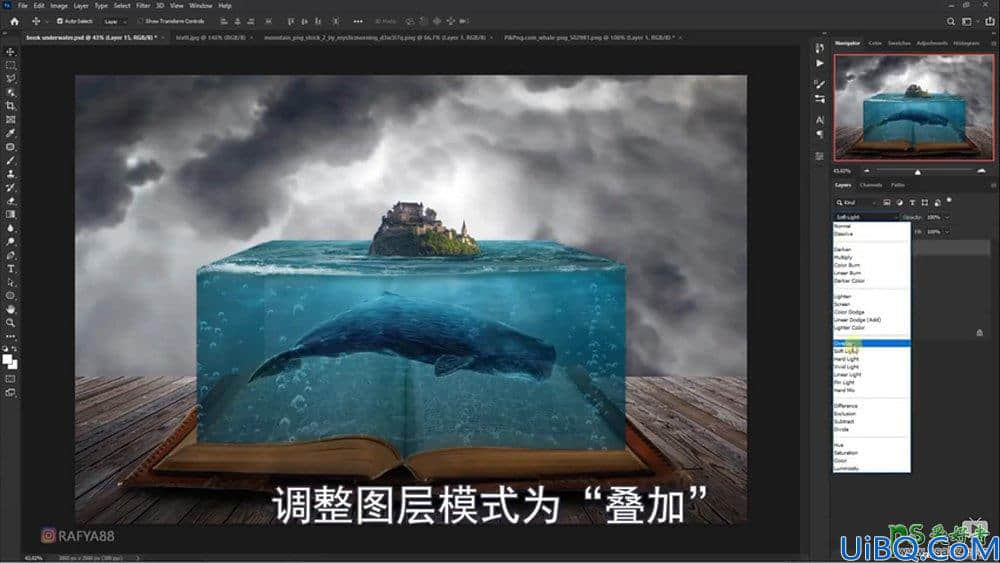
Task: Select the Lasso tool
Action: pyautogui.click(x=10, y=78)
